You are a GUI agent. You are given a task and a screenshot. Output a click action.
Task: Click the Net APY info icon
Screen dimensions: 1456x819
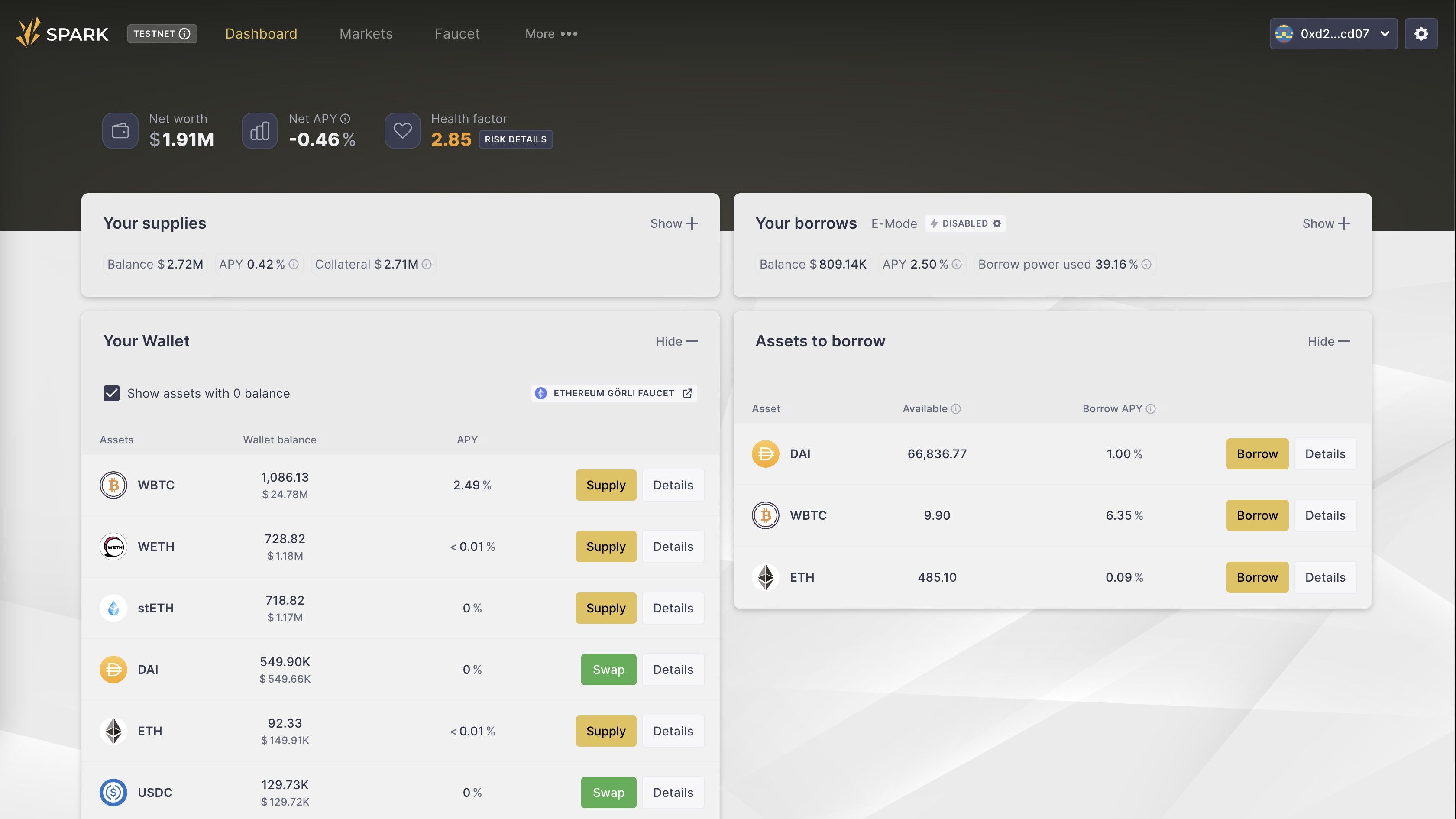point(345,119)
